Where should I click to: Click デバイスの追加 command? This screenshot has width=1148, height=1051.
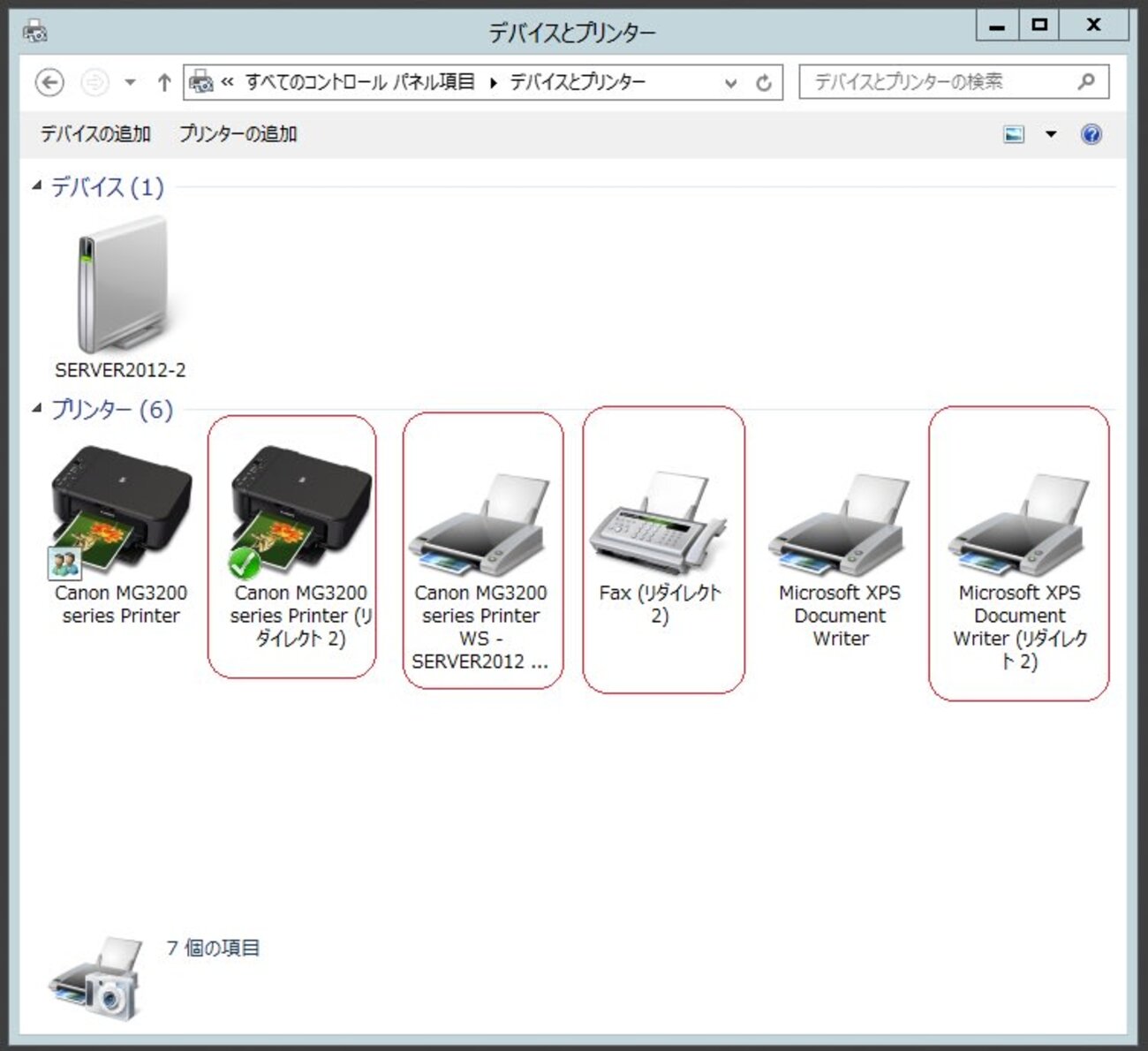(x=95, y=134)
